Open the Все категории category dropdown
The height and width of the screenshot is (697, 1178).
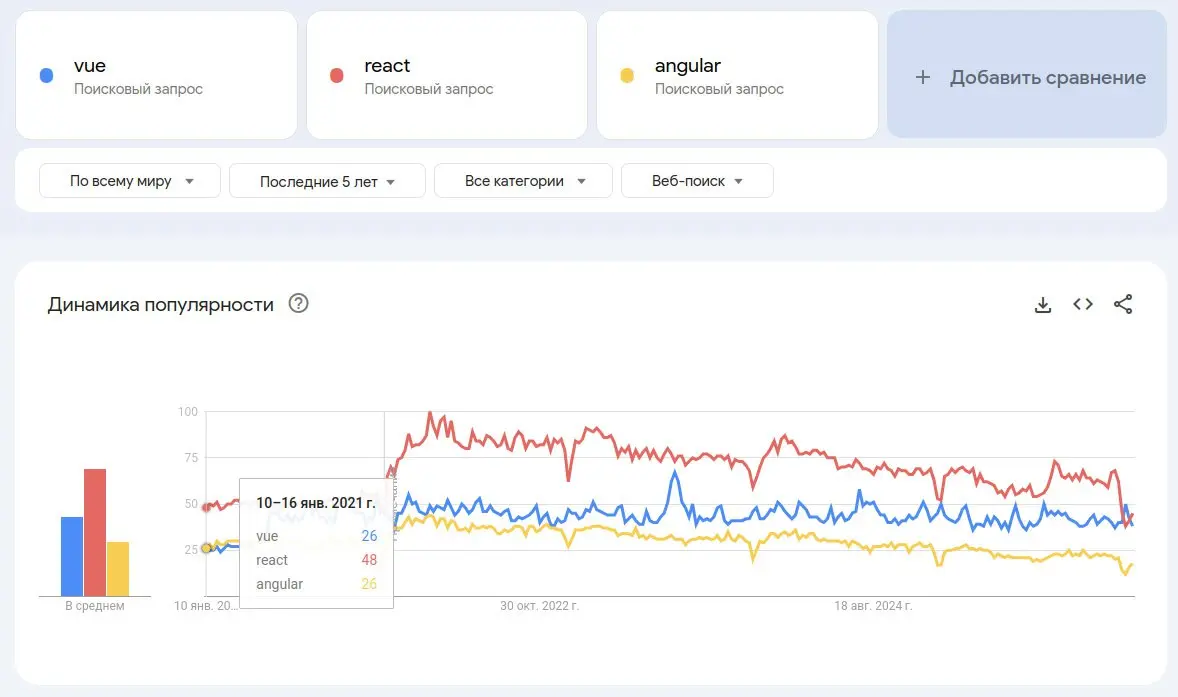point(522,181)
